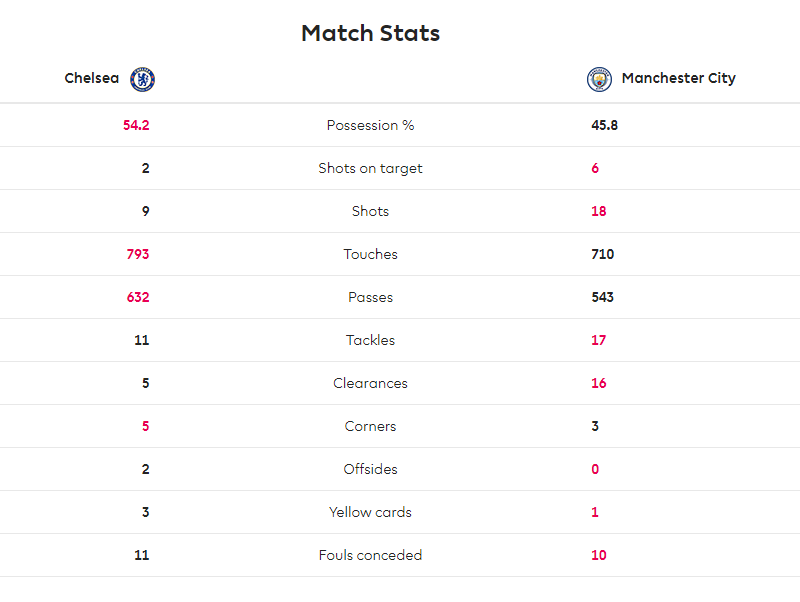Click the Yellow cards stat label
The image size is (800, 602).
pos(370,512)
